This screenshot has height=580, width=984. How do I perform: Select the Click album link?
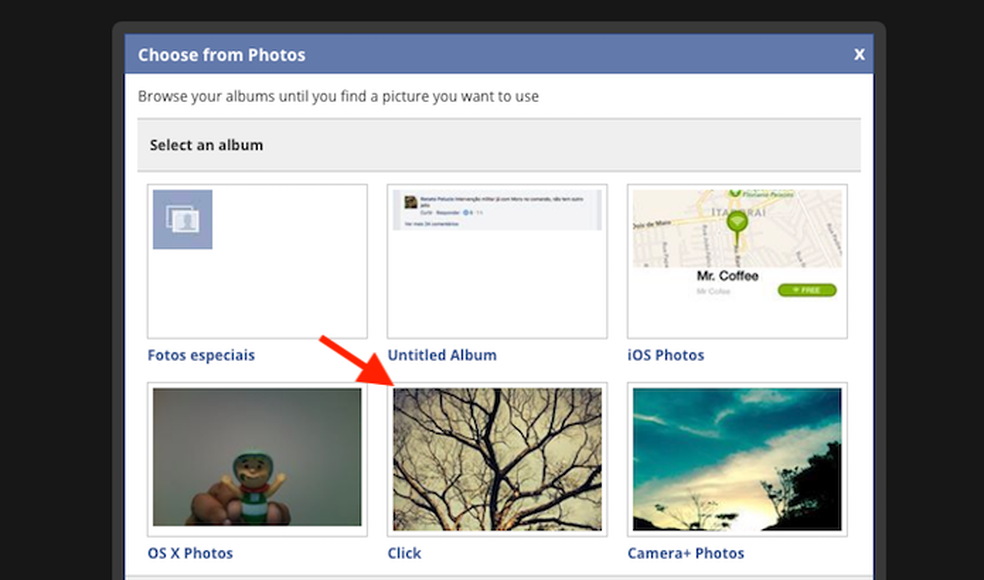(x=404, y=553)
